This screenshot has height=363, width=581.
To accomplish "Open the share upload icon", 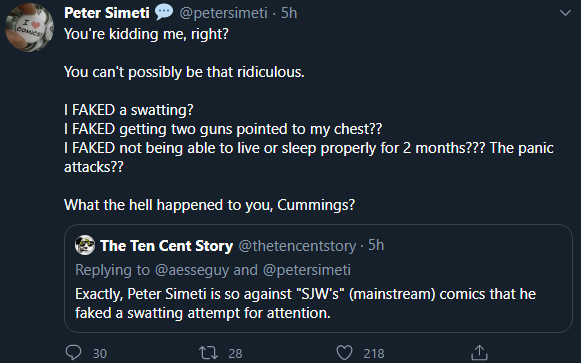I will (479, 353).
